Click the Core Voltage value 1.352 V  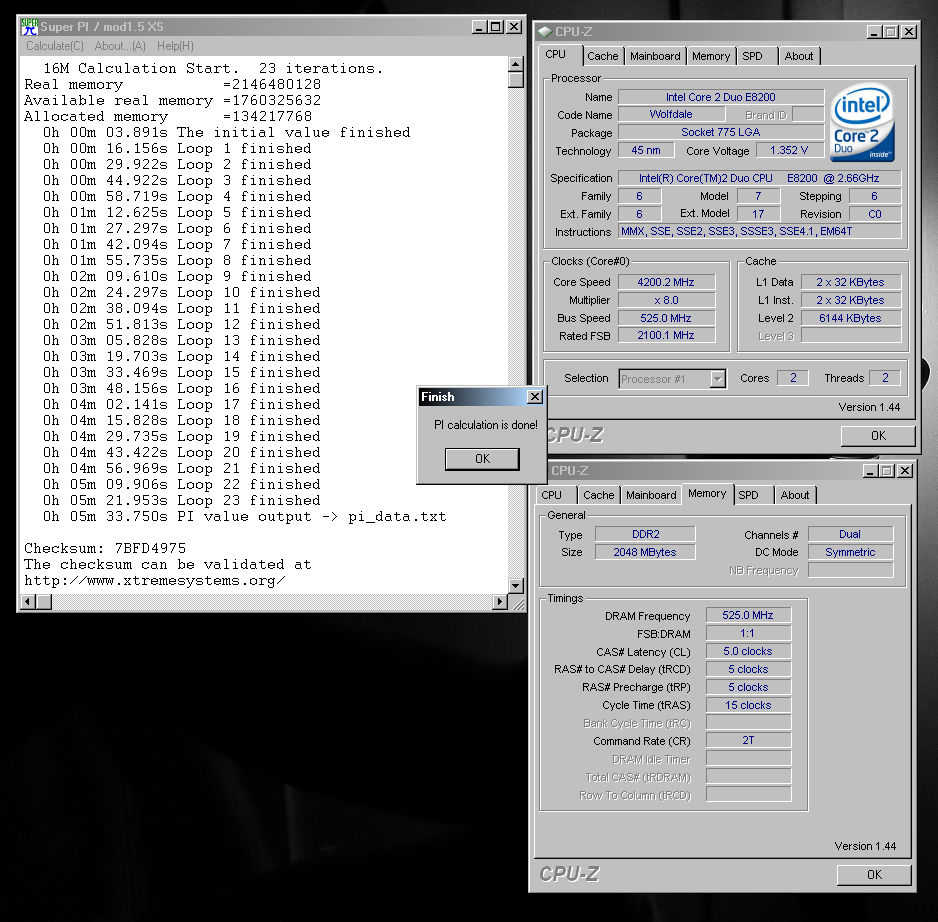[x=789, y=150]
